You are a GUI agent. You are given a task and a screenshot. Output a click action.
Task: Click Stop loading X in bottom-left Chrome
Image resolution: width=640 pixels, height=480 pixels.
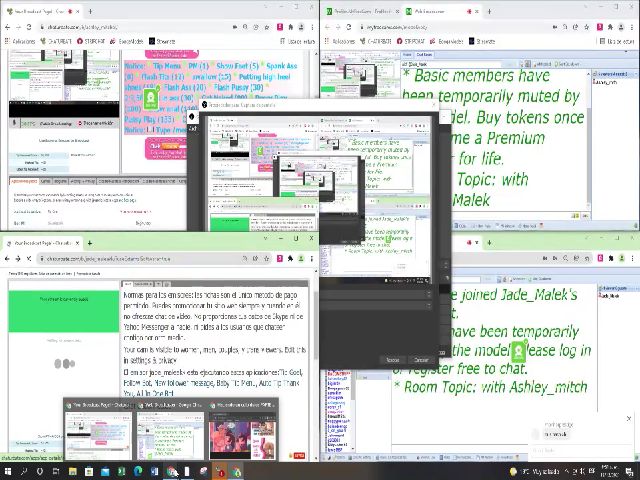[x=29, y=258]
